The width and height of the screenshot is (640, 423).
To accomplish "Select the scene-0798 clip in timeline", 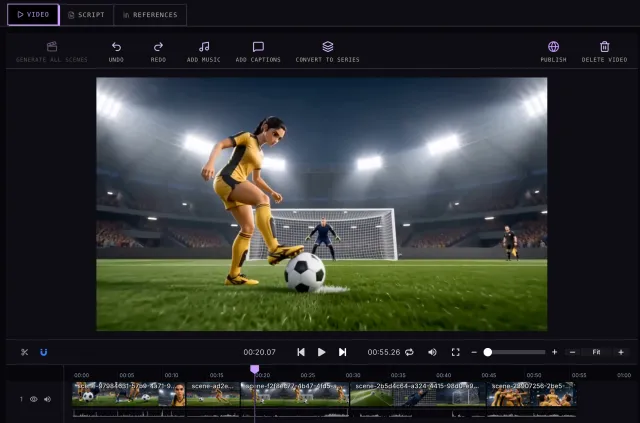I will (129, 394).
